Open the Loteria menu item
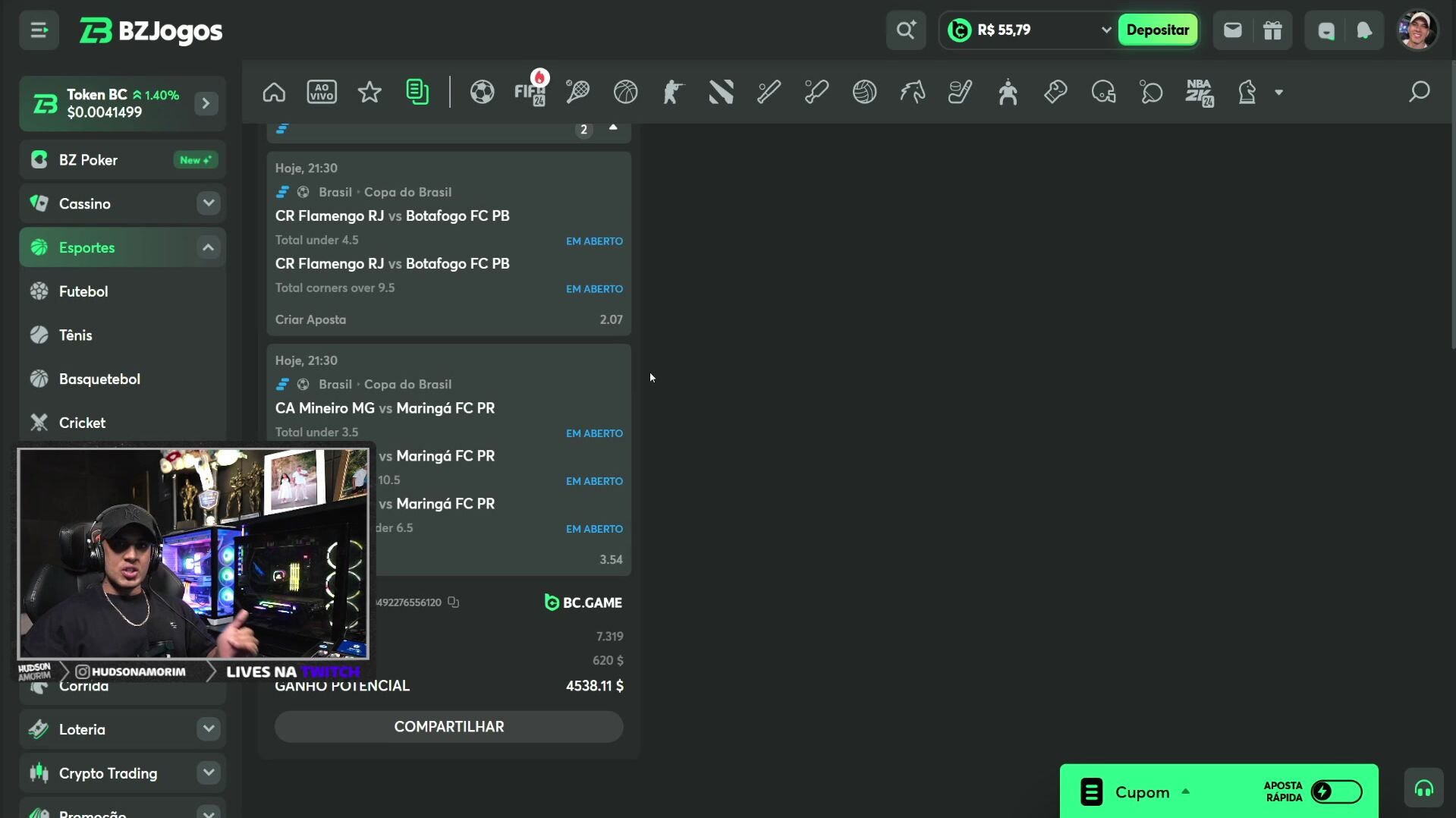The height and width of the screenshot is (818, 1456). pos(82,729)
